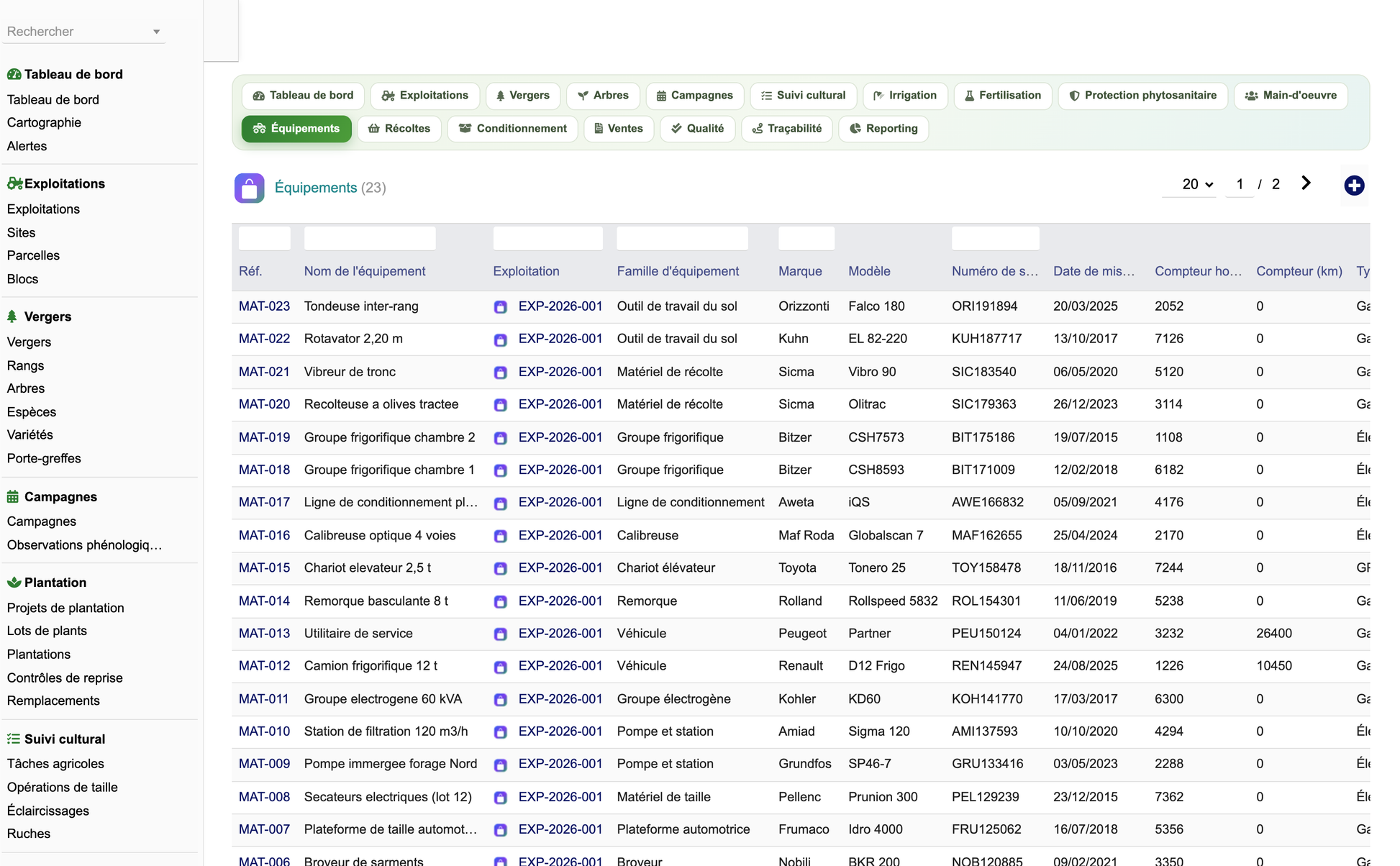The image size is (1400, 866).
Task: Open equipment record MAT-017
Action: coord(264,502)
